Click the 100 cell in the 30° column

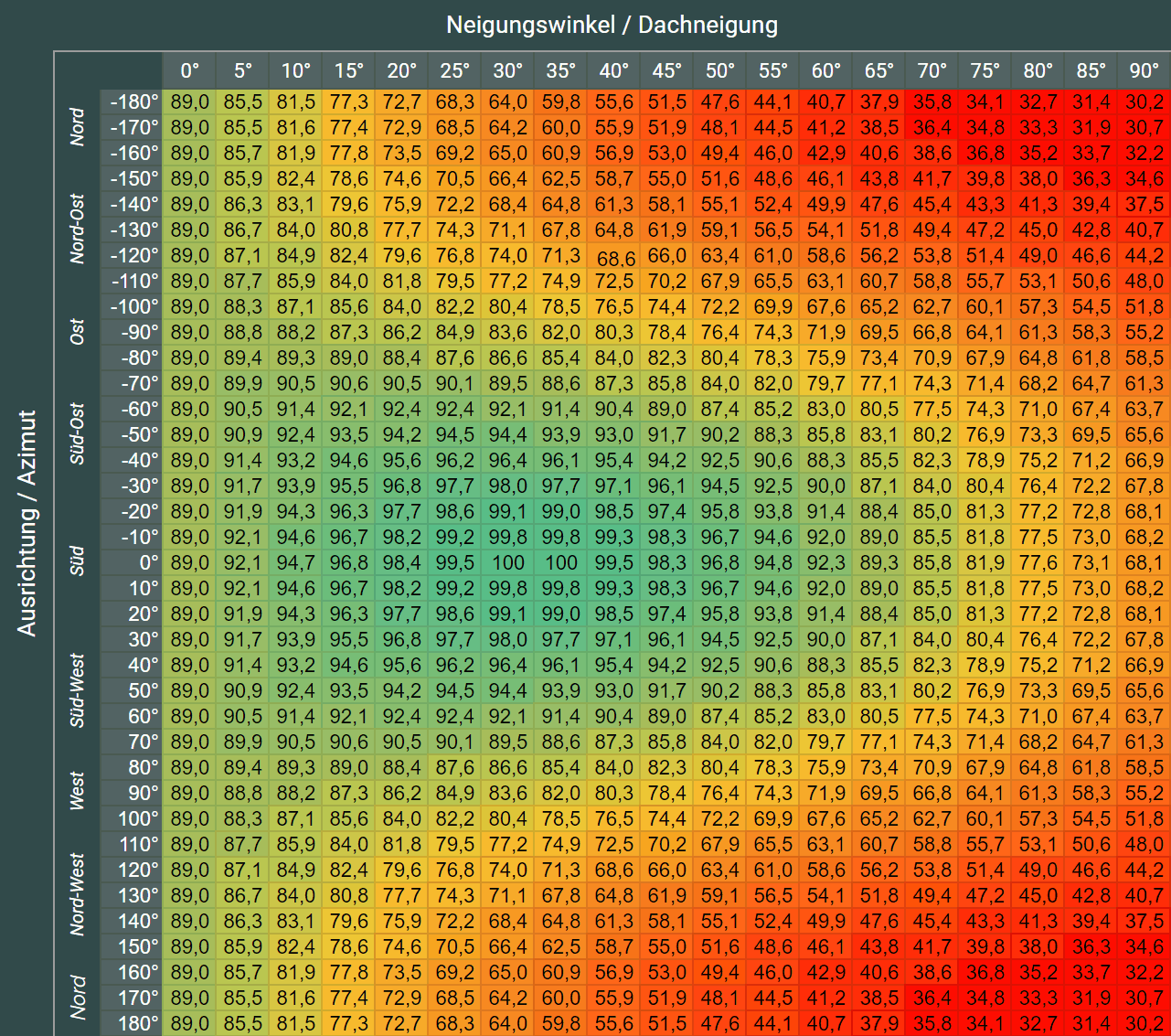click(508, 562)
